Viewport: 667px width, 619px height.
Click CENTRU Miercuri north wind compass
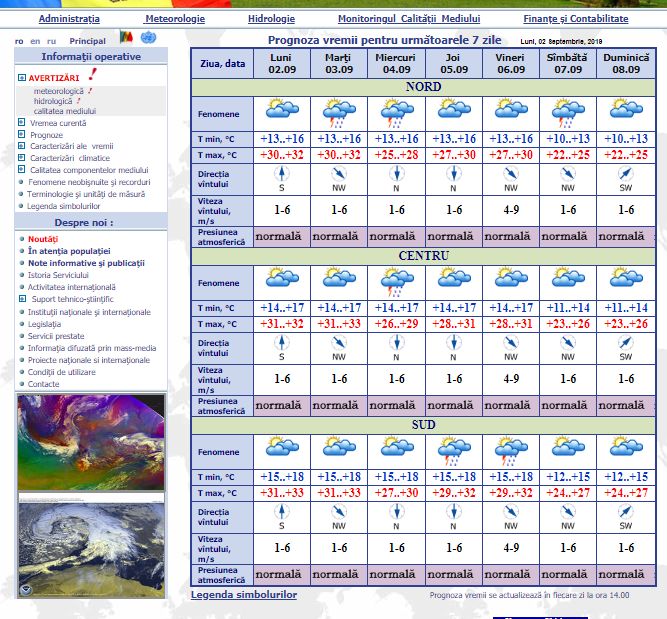coord(396,342)
